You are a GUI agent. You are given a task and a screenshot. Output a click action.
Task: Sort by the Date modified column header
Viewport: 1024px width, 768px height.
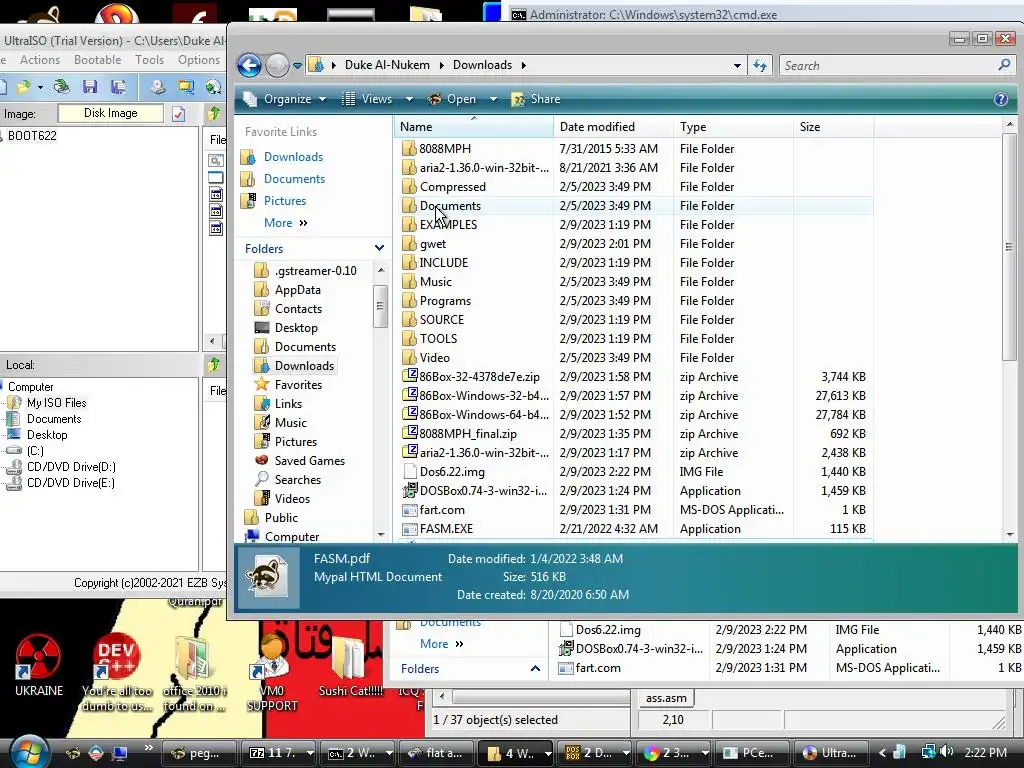pos(613,127)
